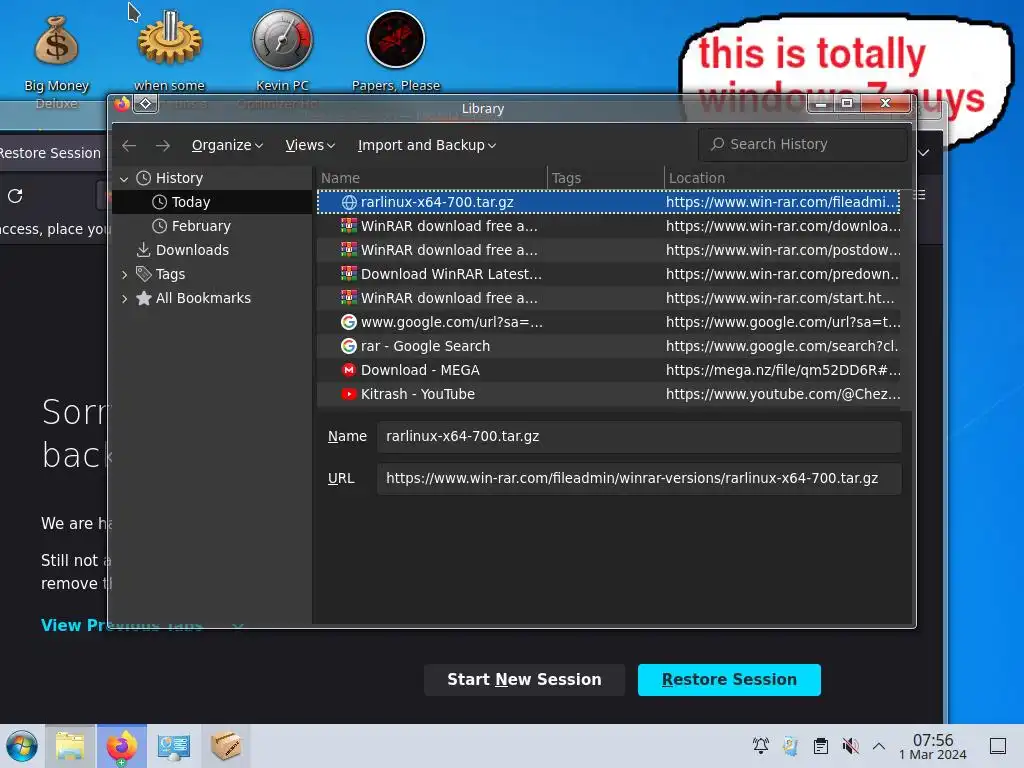Select Download - MEGA history entry

[x=609, y=370]
